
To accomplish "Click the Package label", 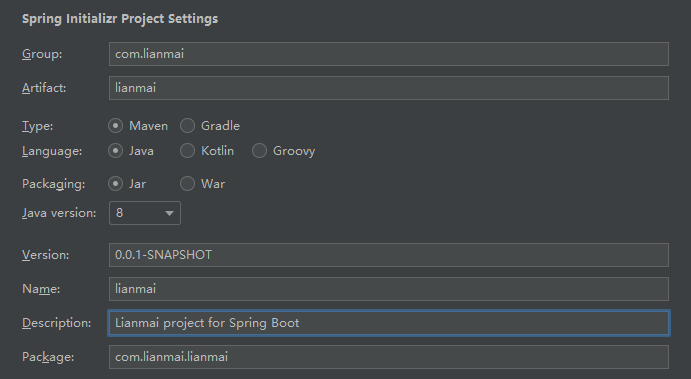I will tap(48, 357).
